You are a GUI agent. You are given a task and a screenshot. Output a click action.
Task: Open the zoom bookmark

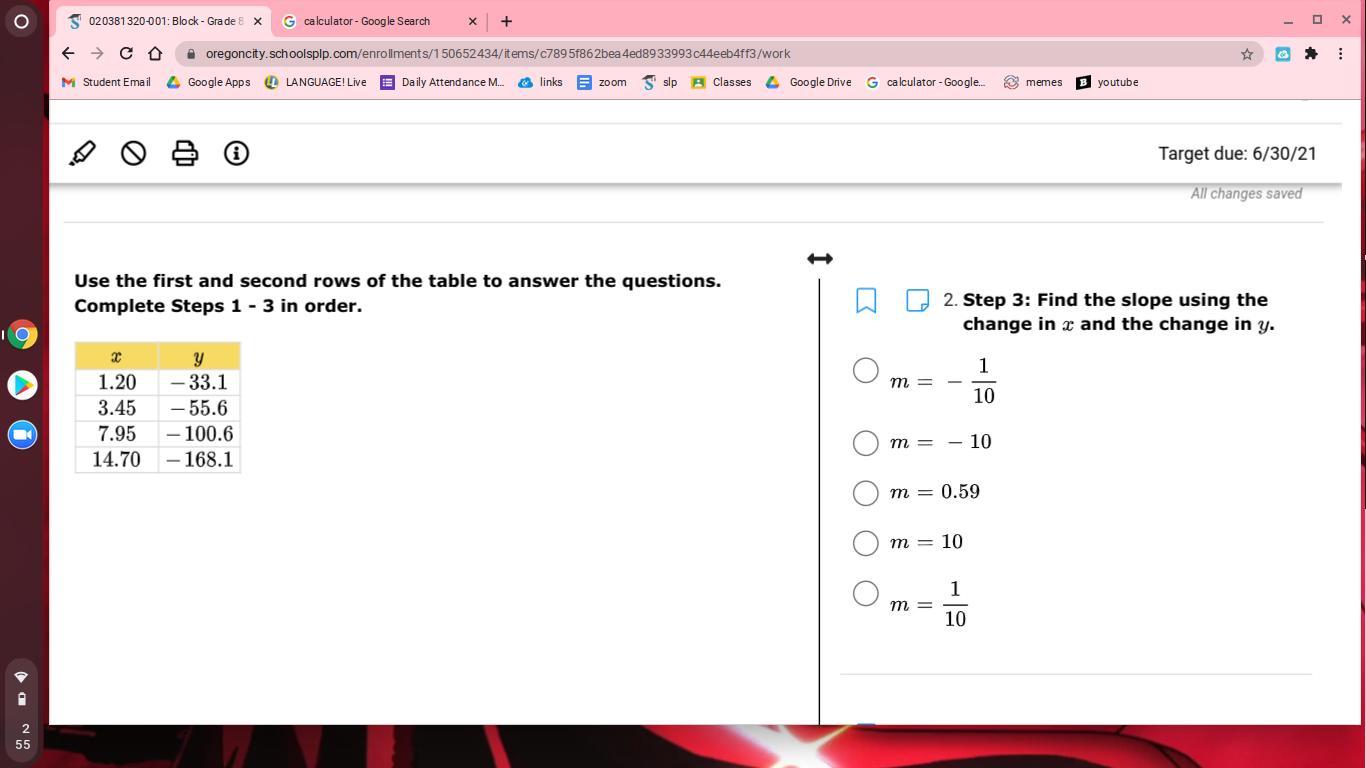601,82
